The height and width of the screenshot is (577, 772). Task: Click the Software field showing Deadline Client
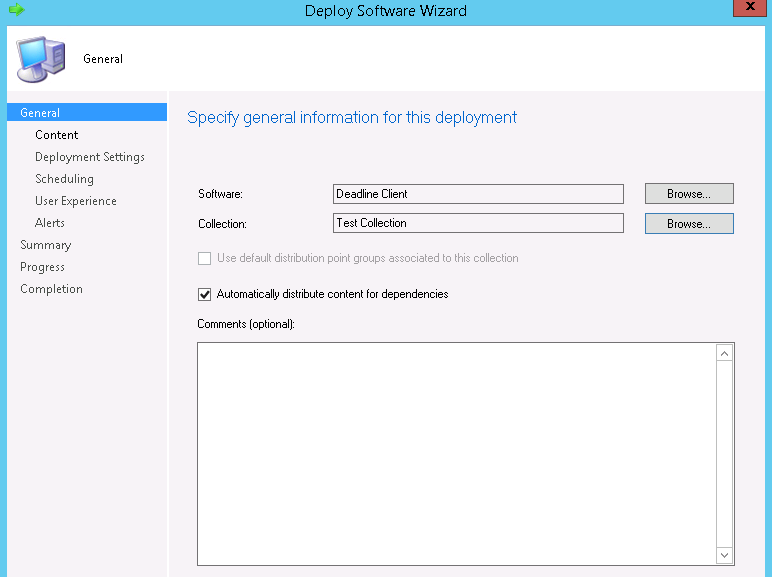pos(478,194)
